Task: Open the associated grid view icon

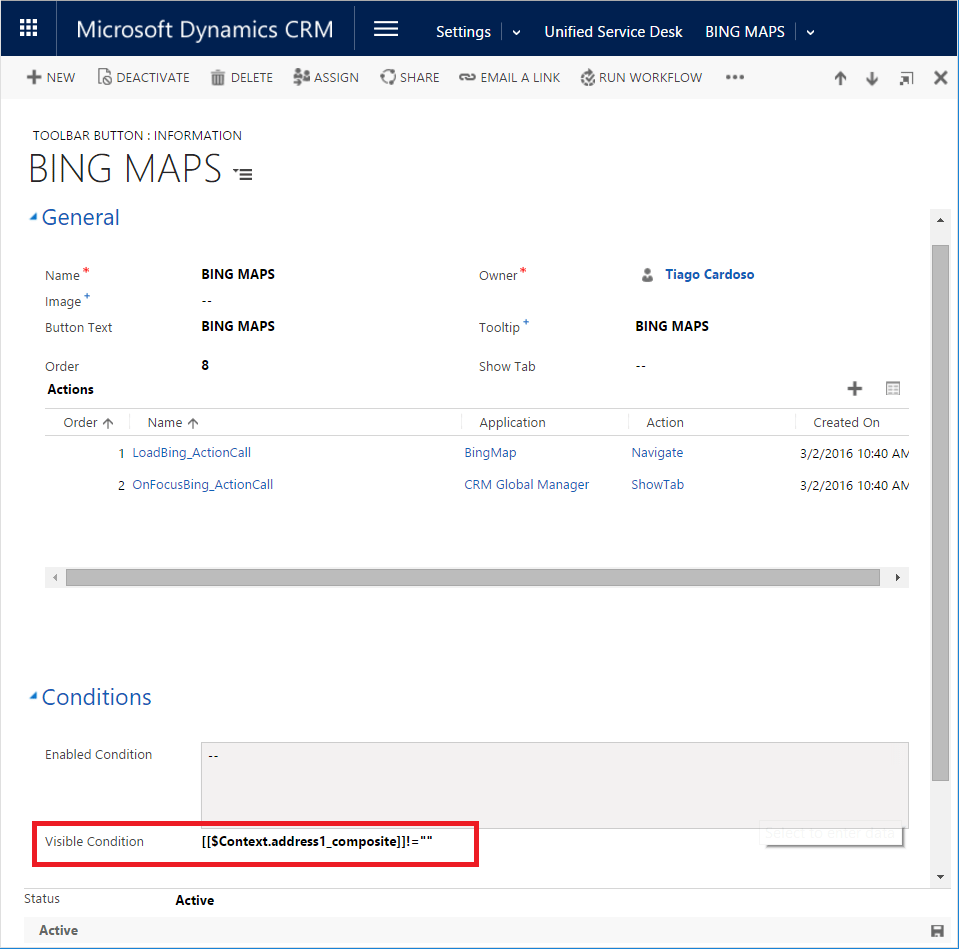Action: (x=893, y=389)
